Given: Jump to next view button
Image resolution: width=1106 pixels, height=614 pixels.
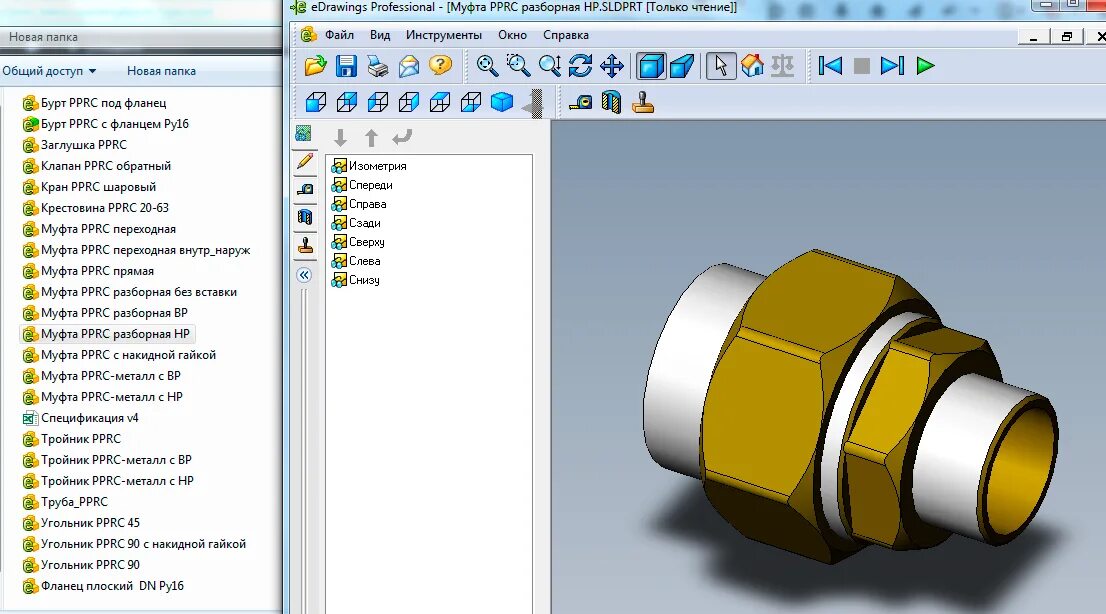Looking at the screenshot, I should tap(892, 66).
